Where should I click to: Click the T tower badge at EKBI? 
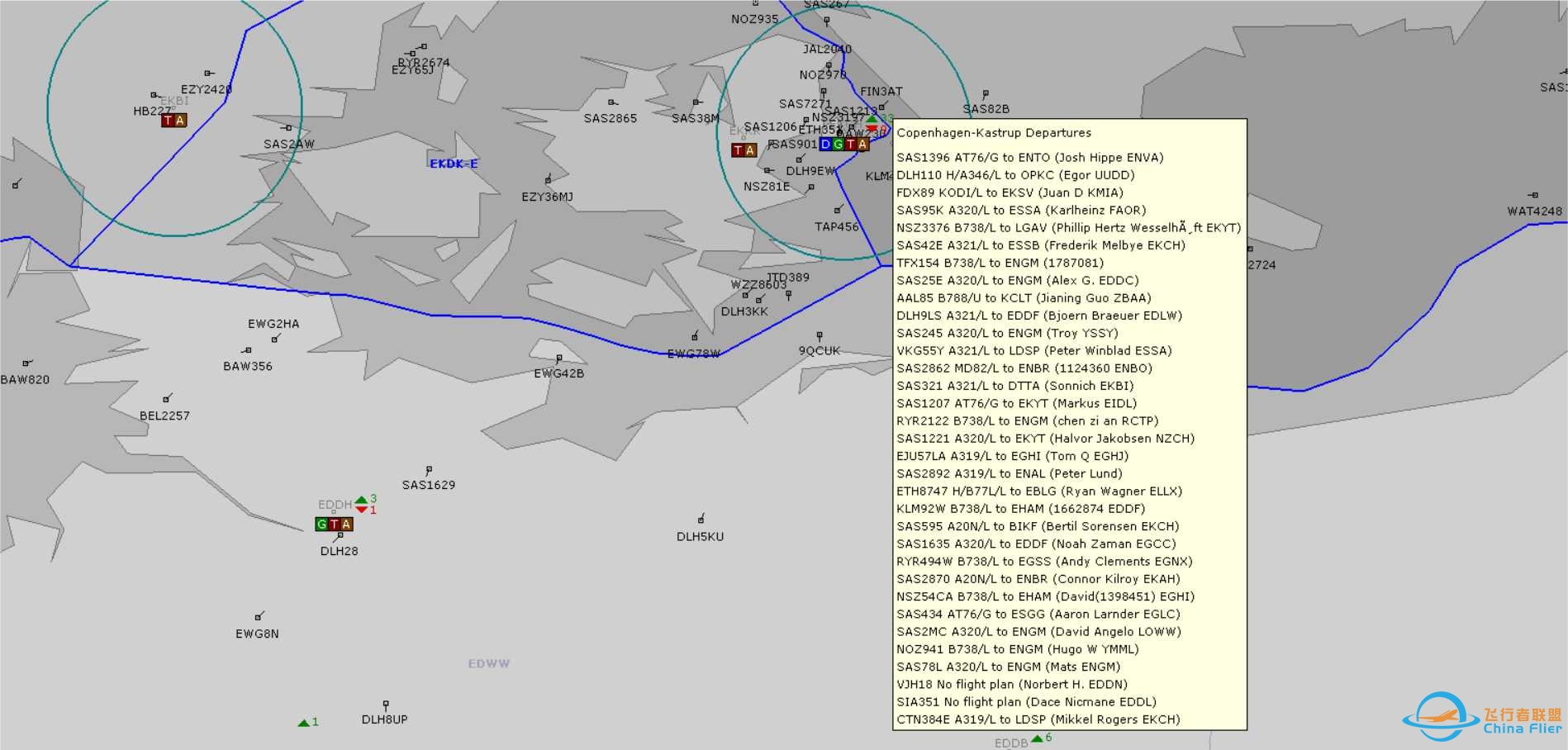coord(168,121)
